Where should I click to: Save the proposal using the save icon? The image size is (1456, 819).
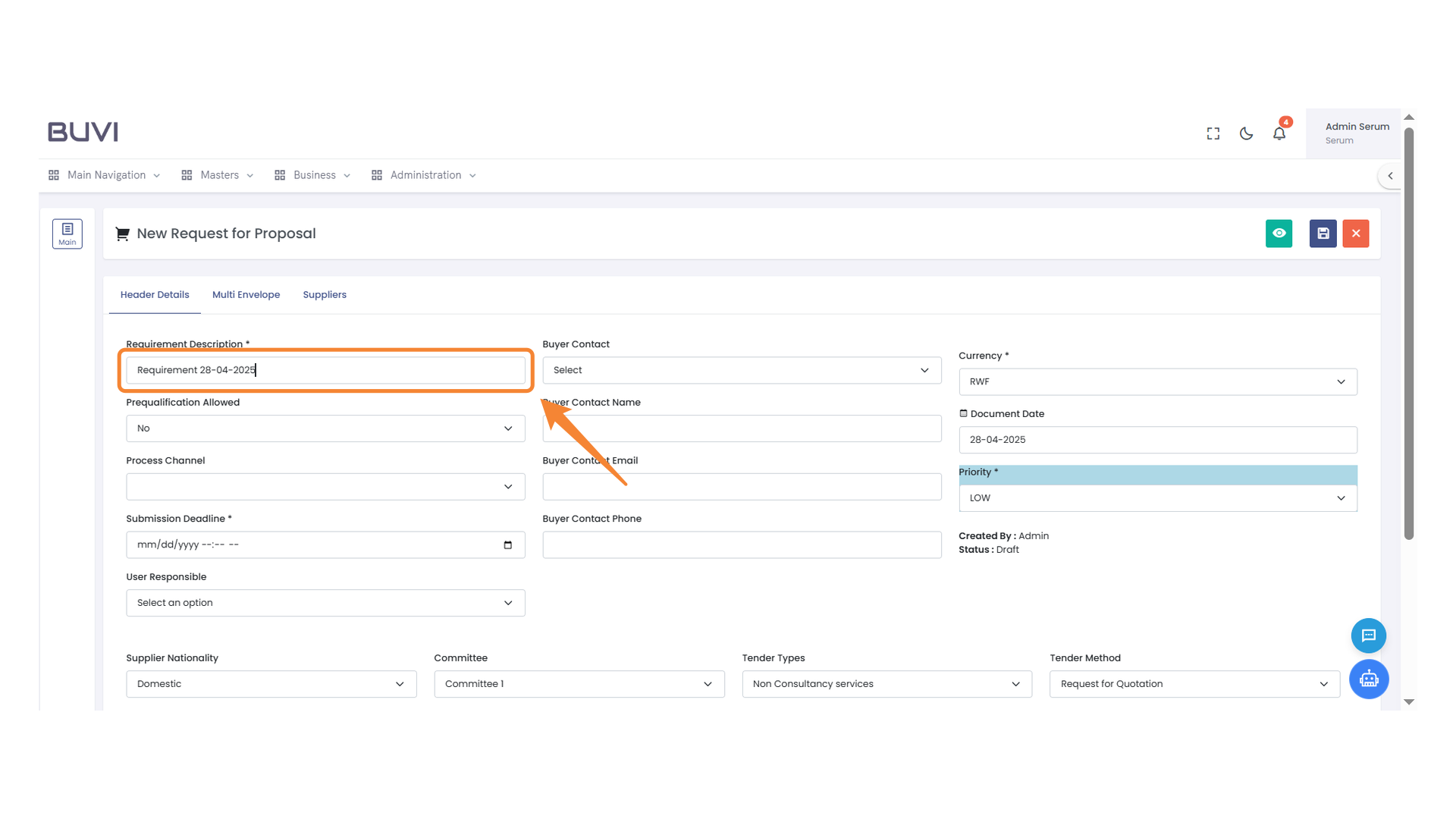(1323, 234)
